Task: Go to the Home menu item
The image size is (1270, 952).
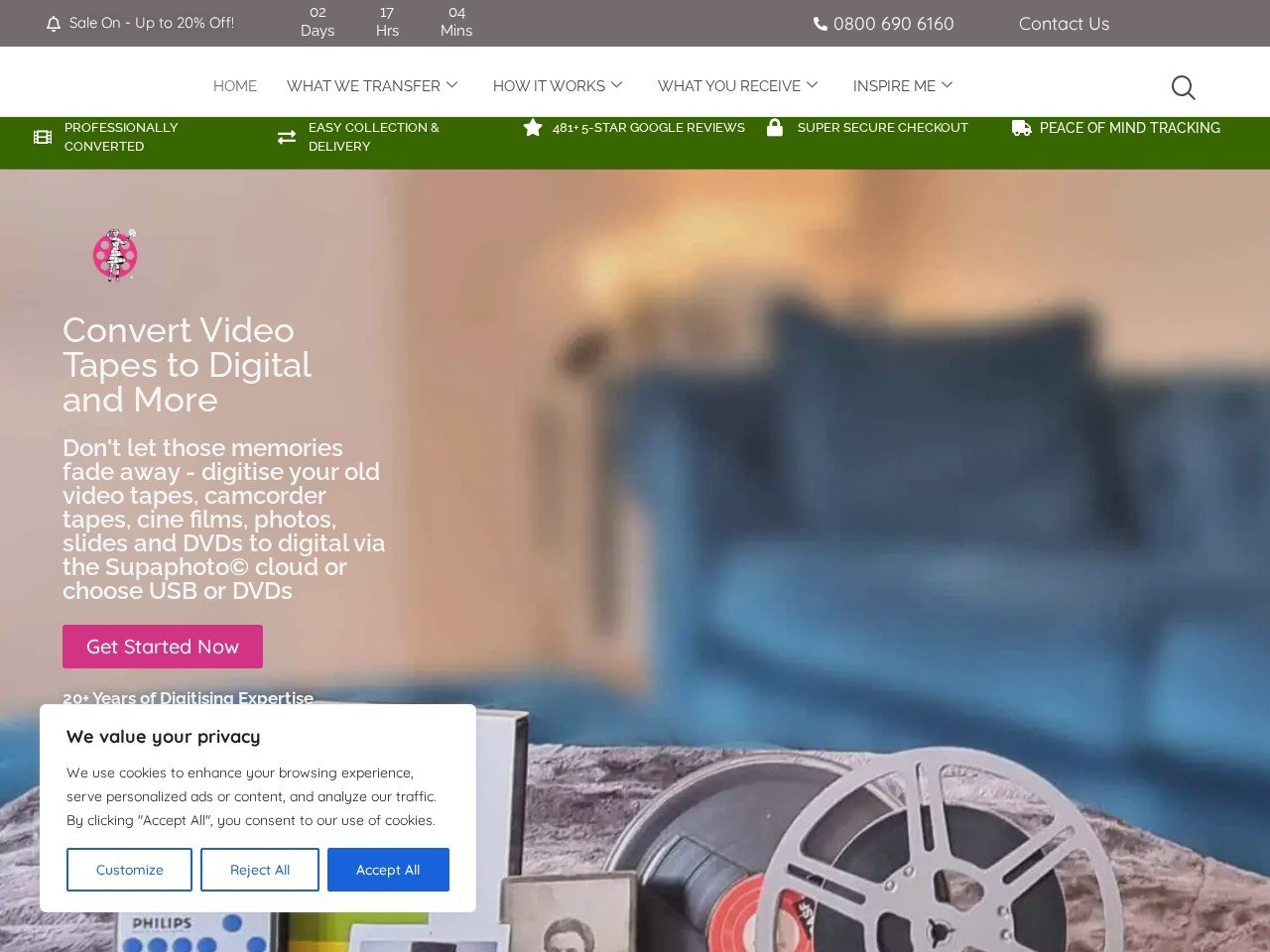Action: [235, 86]
